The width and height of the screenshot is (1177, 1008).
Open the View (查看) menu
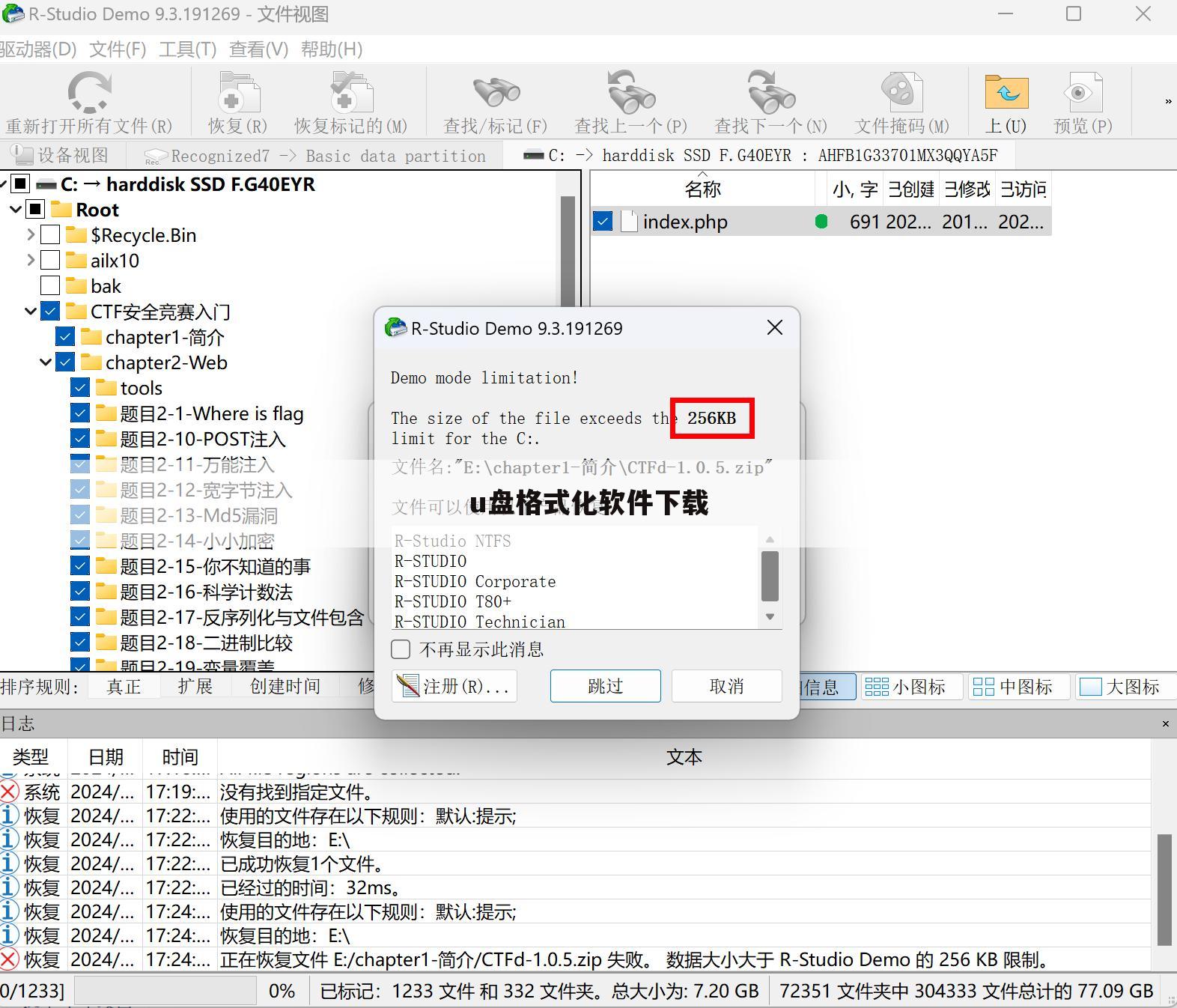click(x=258, y=49)
